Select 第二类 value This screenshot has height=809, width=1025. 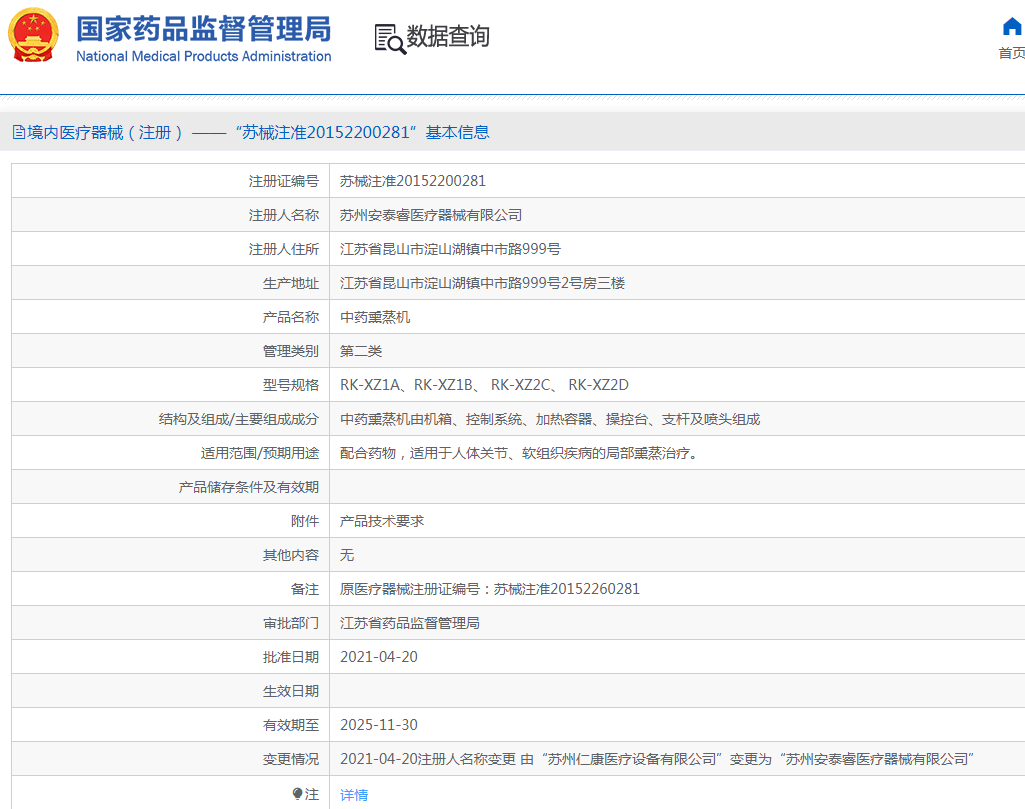point(361,351)
